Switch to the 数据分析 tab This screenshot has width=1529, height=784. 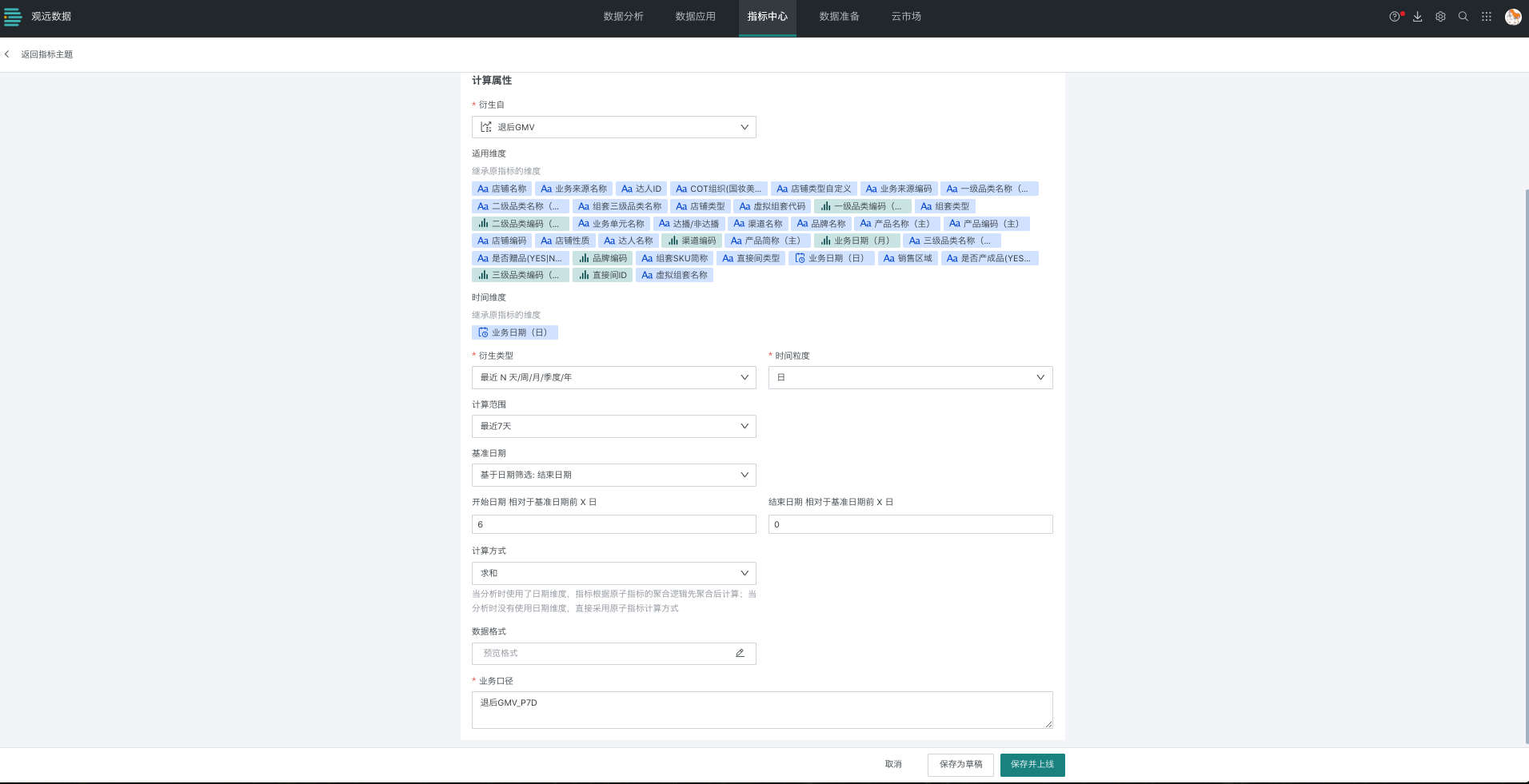pyautogui.click(x=623, y=17)
